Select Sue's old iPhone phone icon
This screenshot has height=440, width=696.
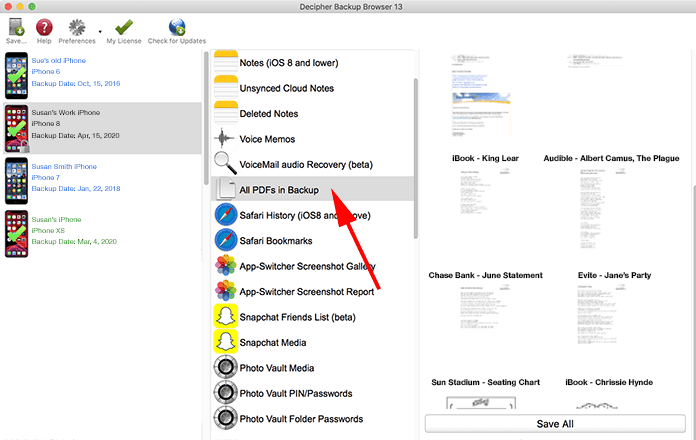pyautogui.click(x=16, y=75)
